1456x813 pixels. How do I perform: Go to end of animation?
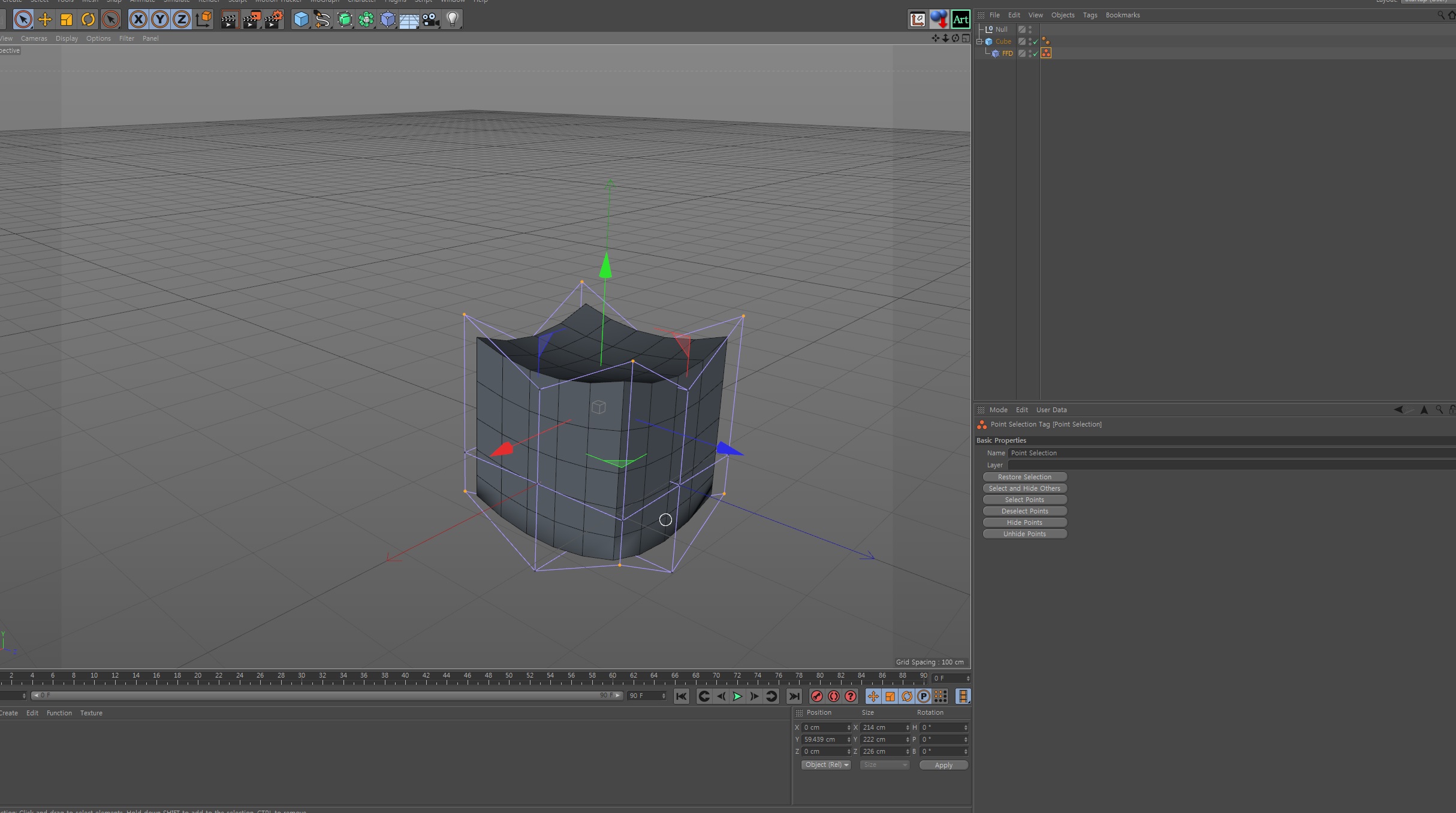[794, 696]
